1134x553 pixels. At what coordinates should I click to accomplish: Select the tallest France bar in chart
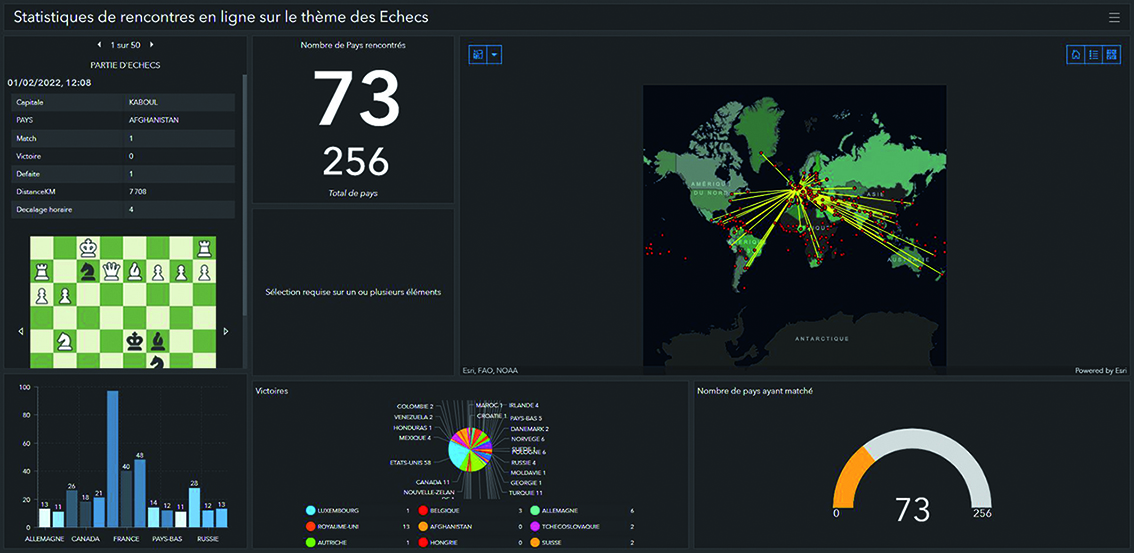click(x=113, y=458)
